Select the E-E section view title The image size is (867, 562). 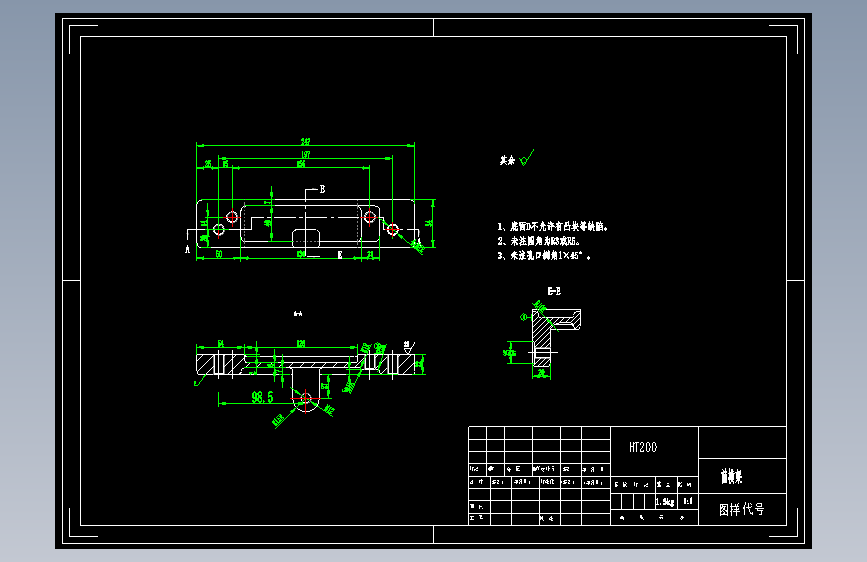[x=554, y=291]
